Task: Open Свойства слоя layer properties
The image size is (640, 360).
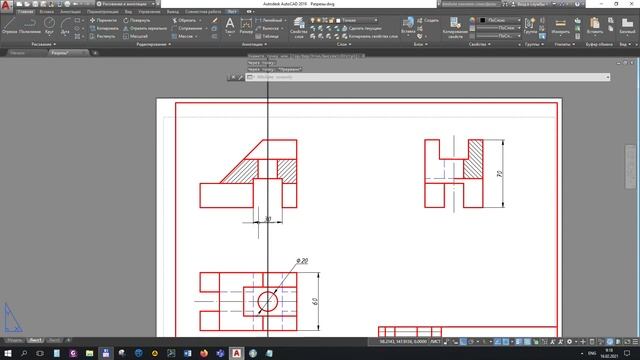Action: tap(298, 28)
